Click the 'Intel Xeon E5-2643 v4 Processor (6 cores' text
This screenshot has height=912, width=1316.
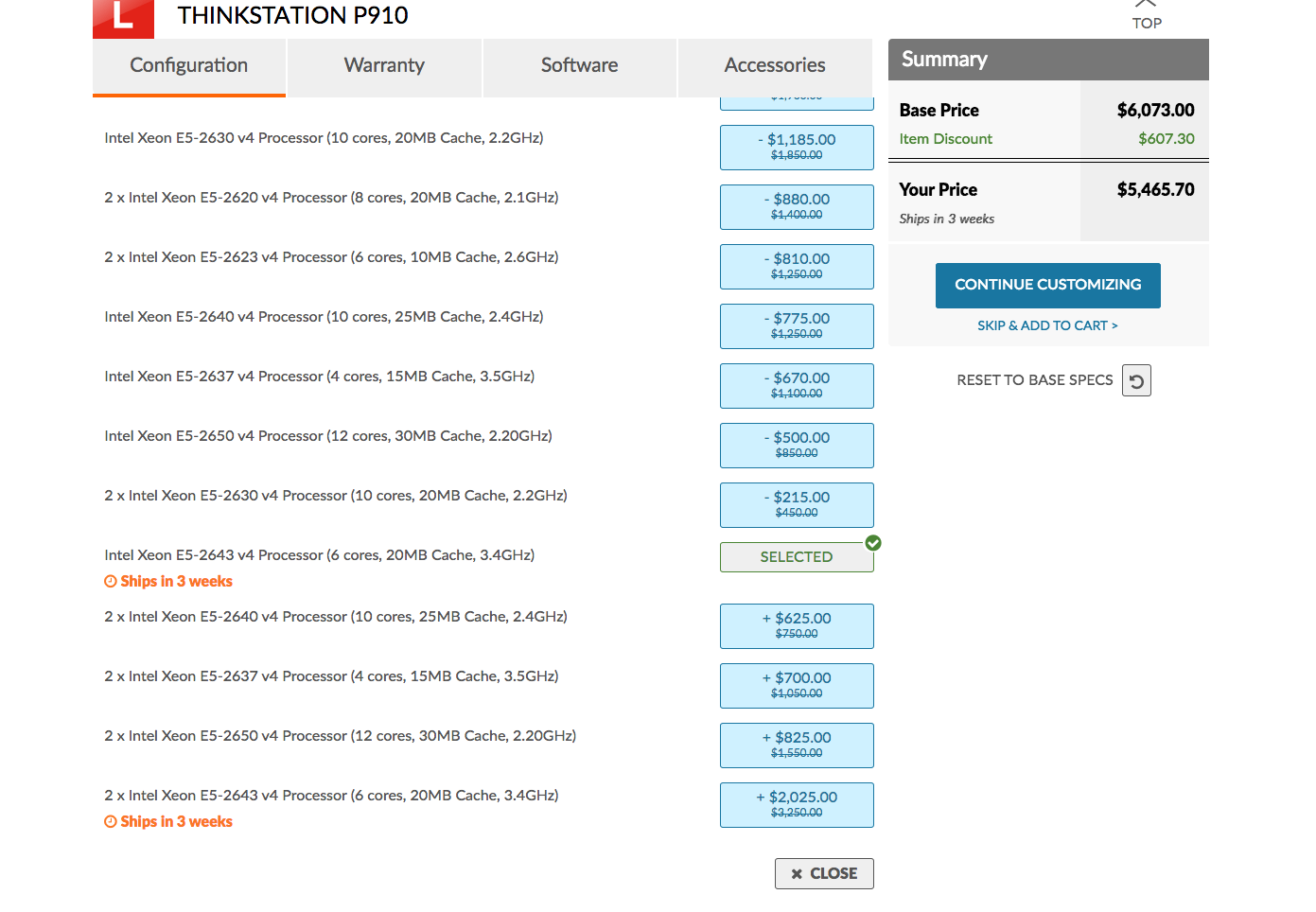pos(320,555)
